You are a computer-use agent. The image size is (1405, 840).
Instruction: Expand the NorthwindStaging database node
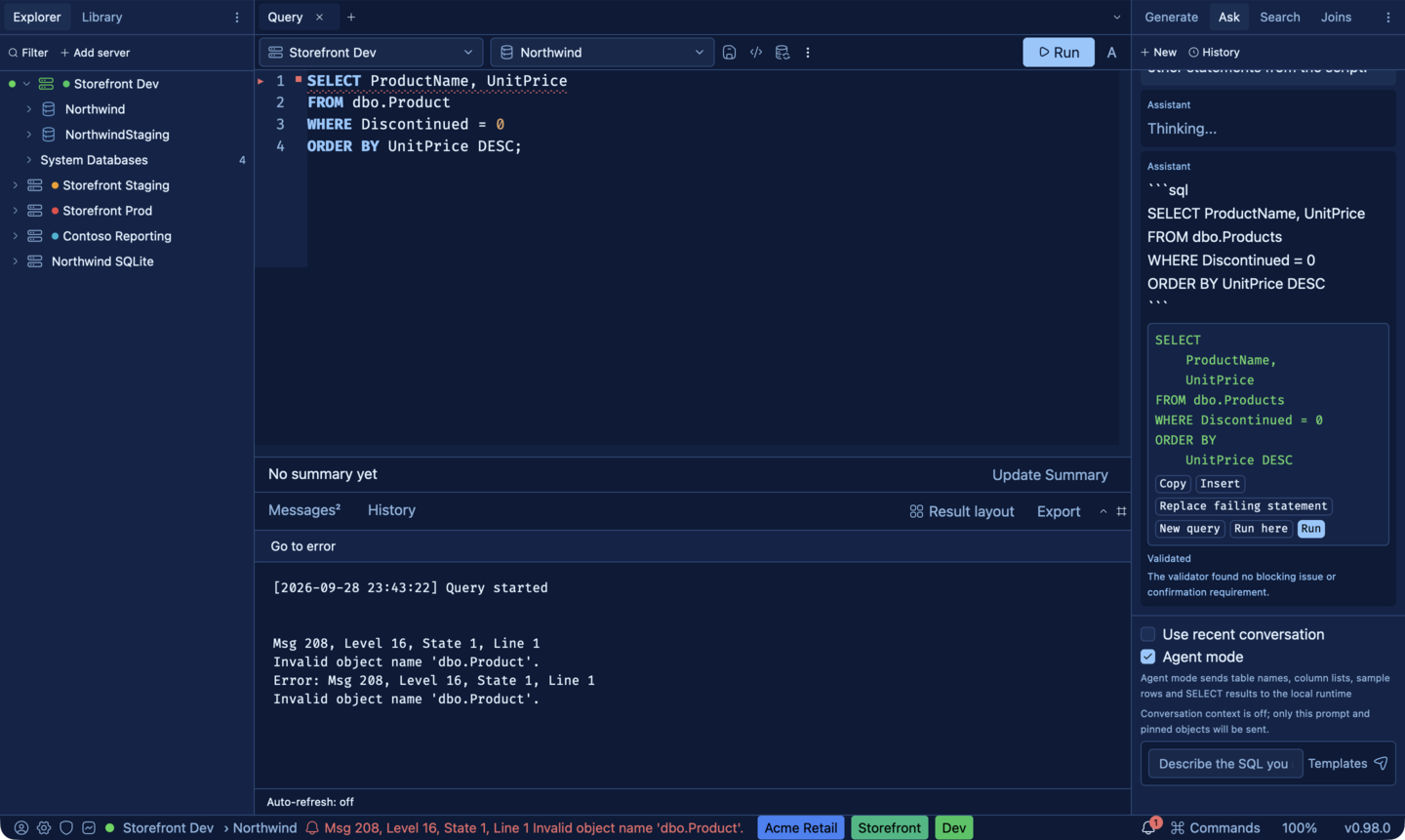(x=28, y=135)
